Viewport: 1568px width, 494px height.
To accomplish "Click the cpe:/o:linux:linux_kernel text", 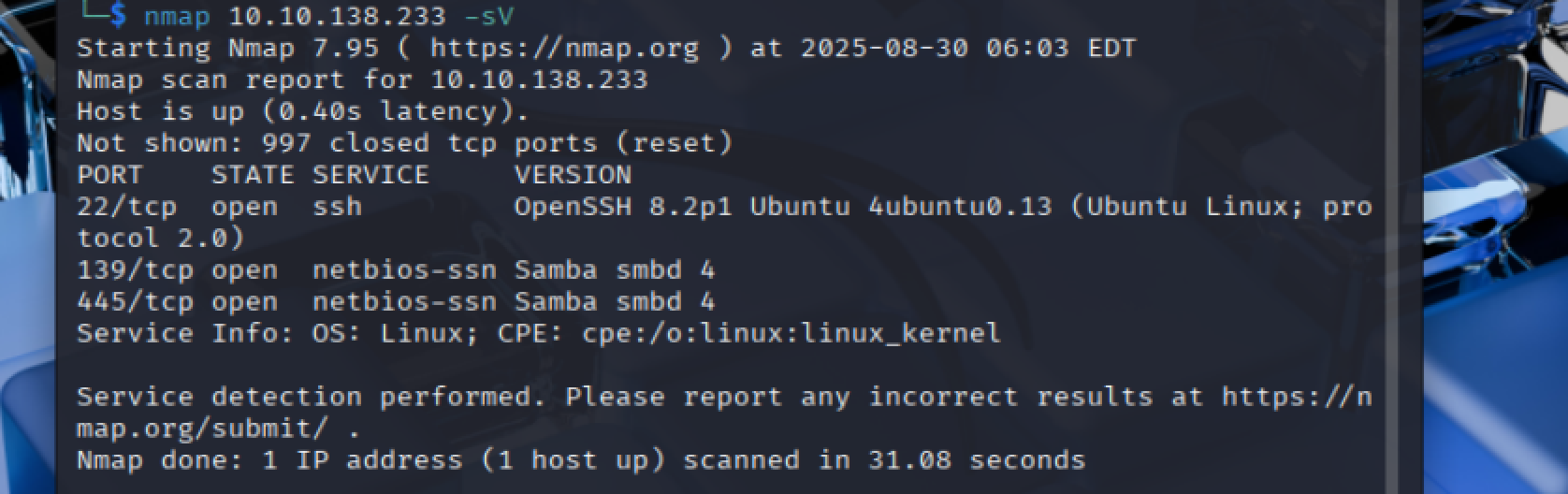I will [791, 333].
